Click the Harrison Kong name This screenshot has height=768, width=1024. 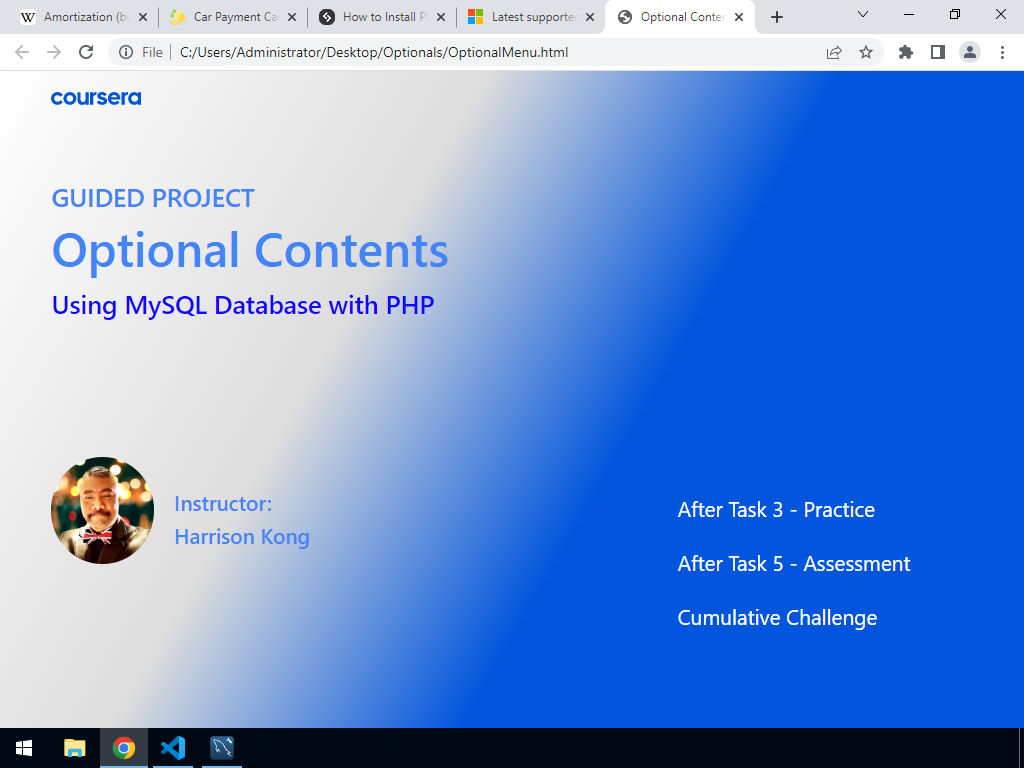click(242, 537)
